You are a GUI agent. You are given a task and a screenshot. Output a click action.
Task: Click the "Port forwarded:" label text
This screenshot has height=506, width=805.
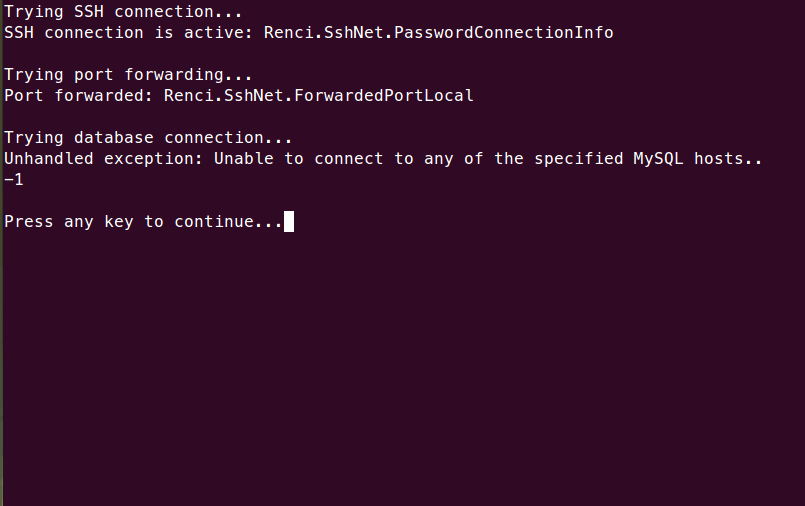pyautogui.click(x=79, y=96)
